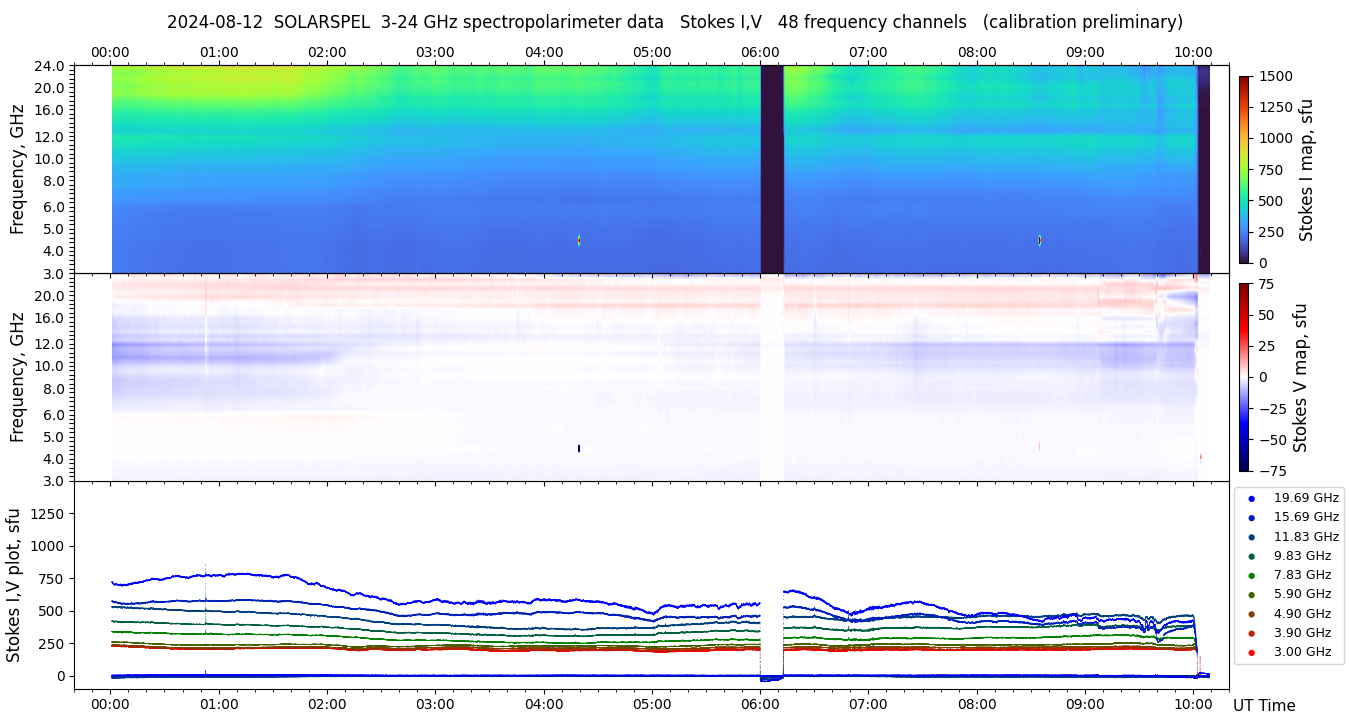This screenshot has height=725, width=1350.
Task: Click the small spike near 04:20 in Stokes I map
Action: (579, 240)
